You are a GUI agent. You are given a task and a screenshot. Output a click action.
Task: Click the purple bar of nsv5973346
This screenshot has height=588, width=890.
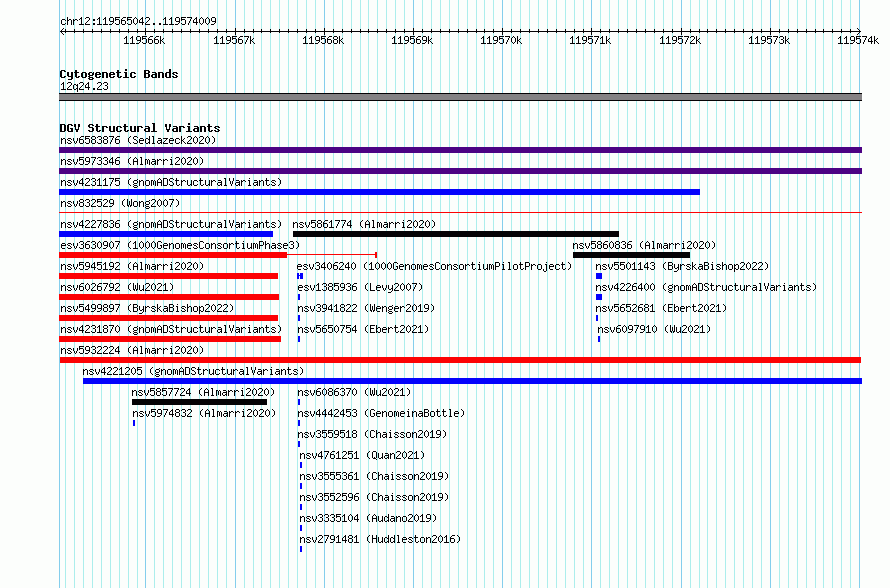pos(460,171)
